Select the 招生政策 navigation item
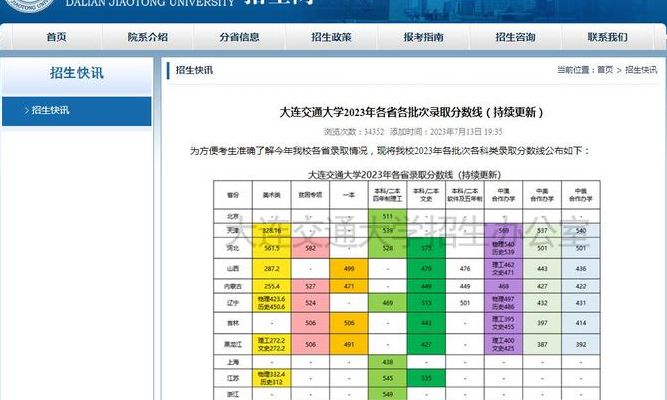667x400 pixels. [331, 37]
